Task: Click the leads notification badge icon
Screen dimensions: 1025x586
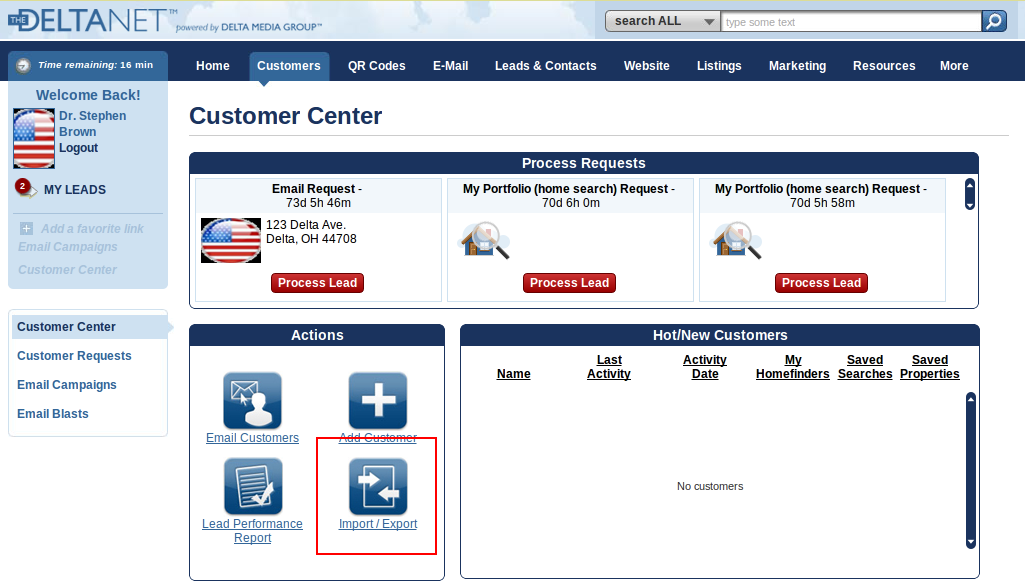Action: click(25, 188)
